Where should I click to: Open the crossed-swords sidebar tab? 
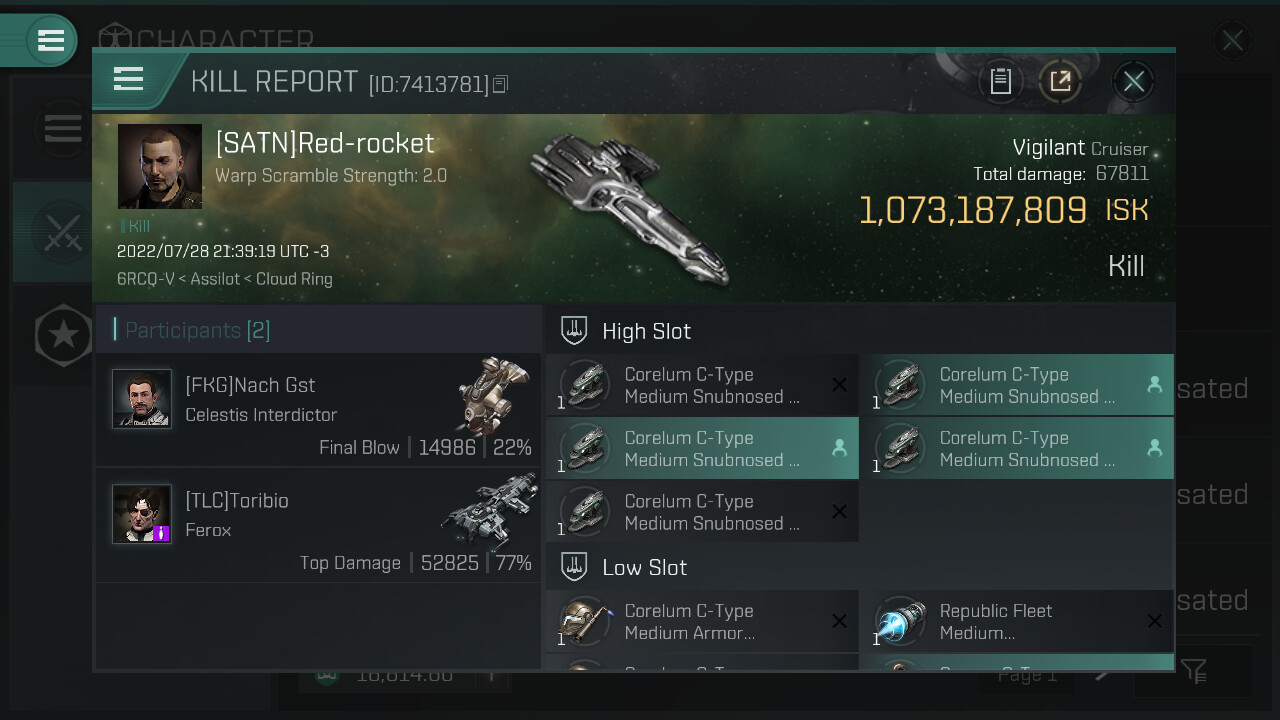(x=62, y=232)
